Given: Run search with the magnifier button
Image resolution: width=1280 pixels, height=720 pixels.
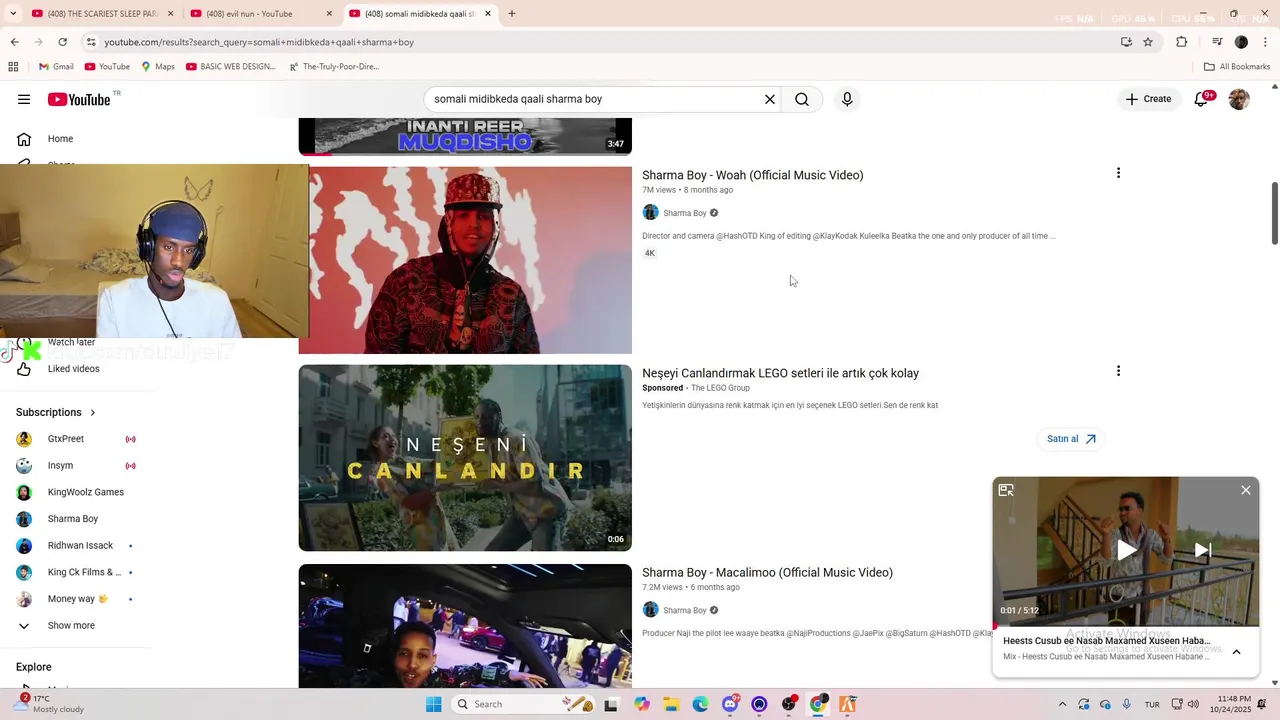Looking at the screenshot, I should (x=802, y=99).
